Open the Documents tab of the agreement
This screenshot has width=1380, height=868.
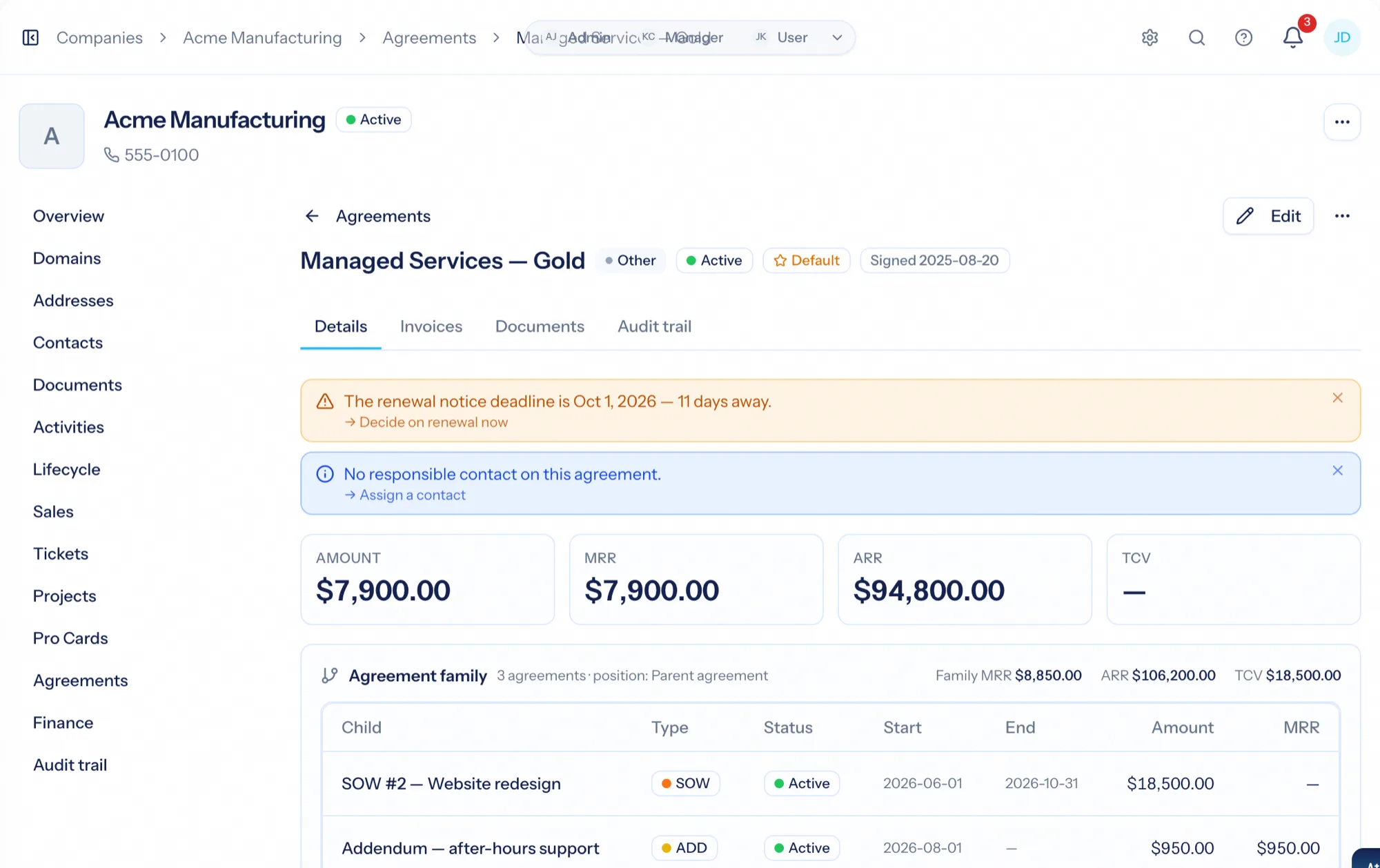(540, 326)
